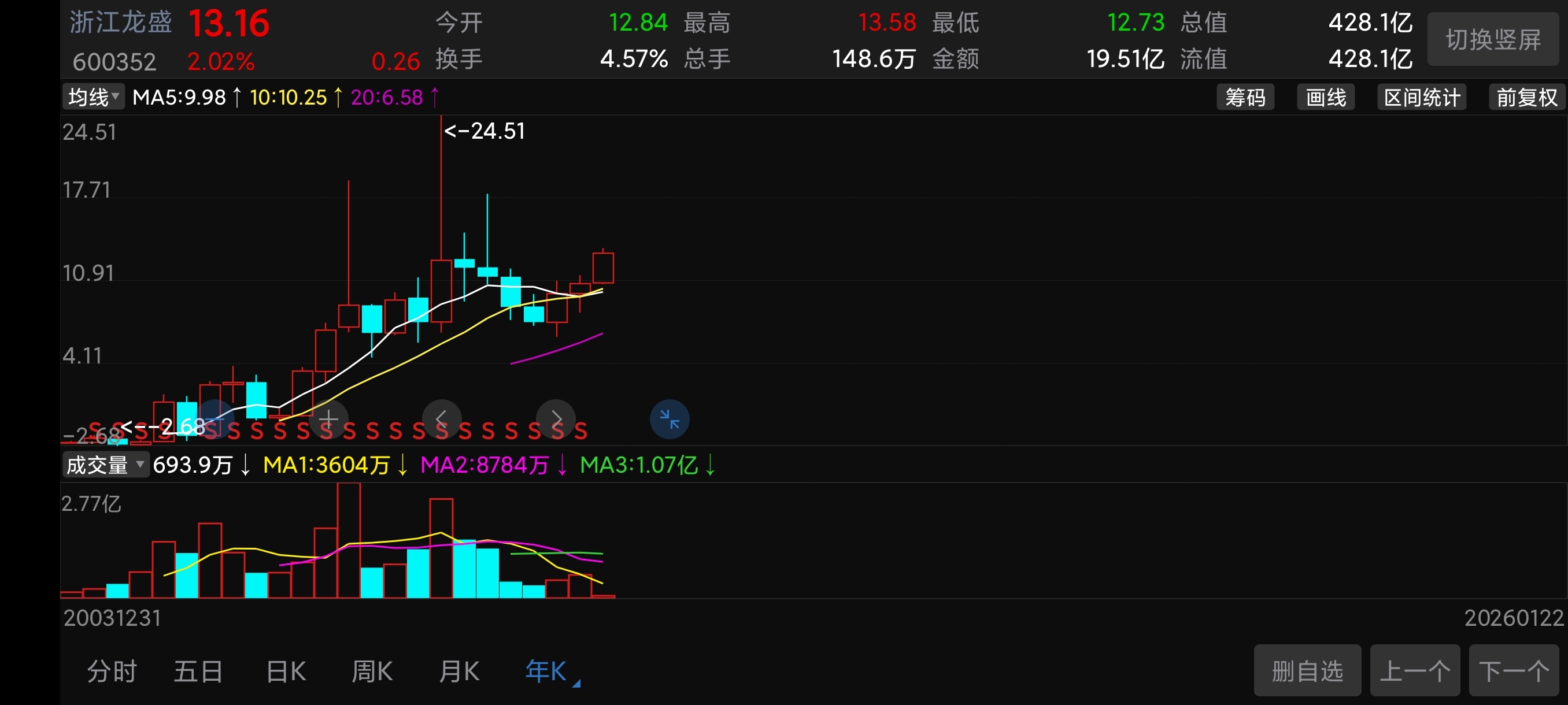Click the minus zoom-out chart icon

(x=215, y=418)
